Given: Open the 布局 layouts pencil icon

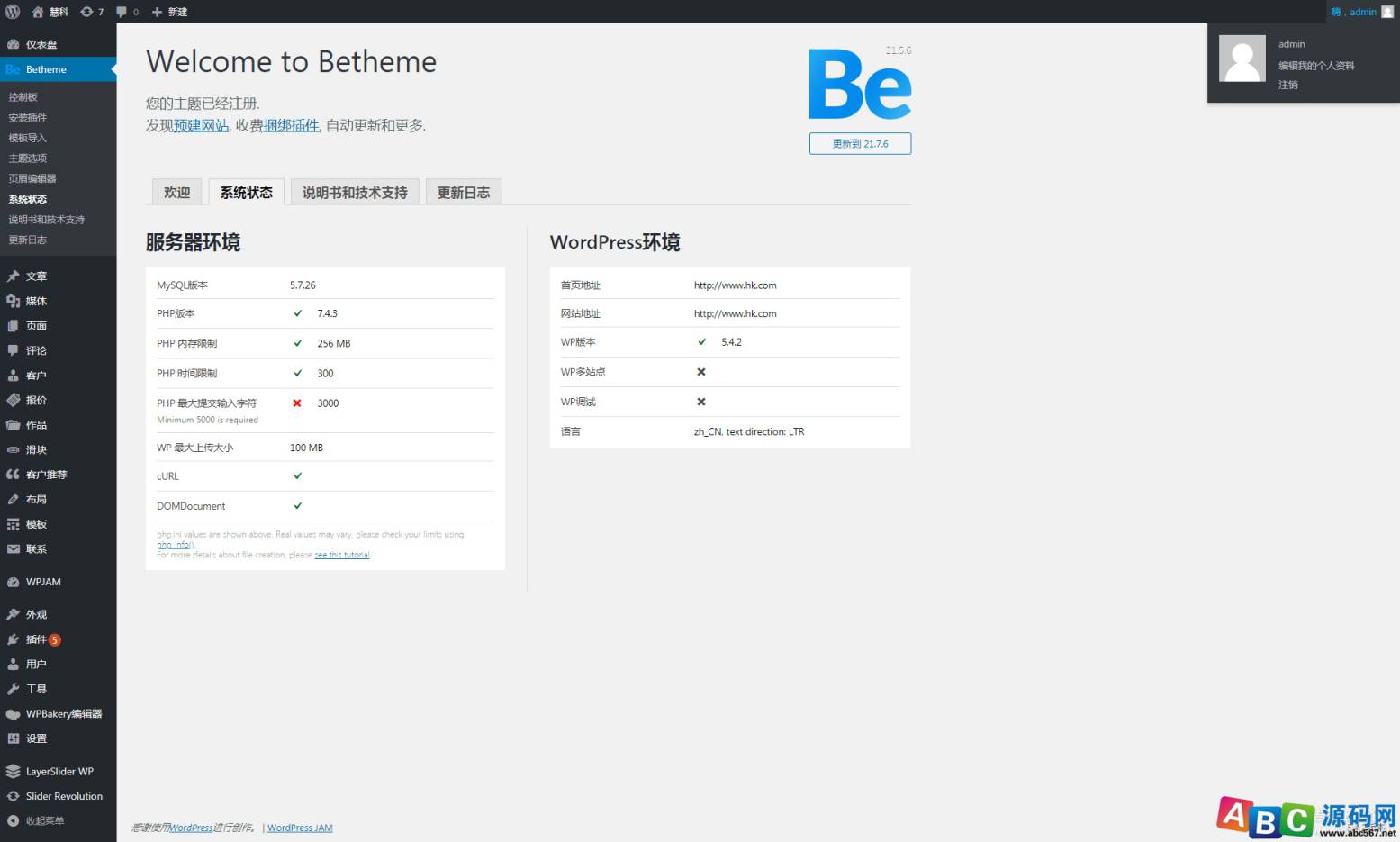Looking at the screenshot, I should 13,499.
